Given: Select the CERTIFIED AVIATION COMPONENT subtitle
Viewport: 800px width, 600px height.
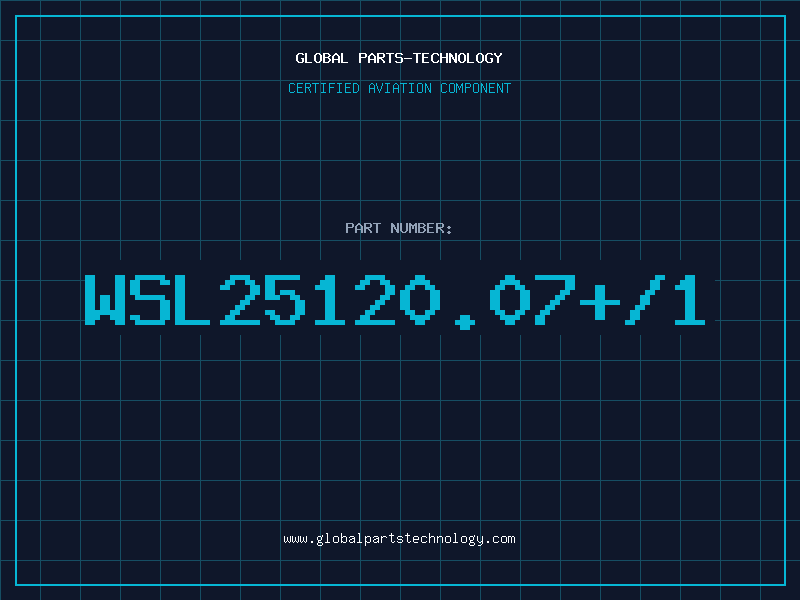Looking at the screenshot, I should coord(399,88).
